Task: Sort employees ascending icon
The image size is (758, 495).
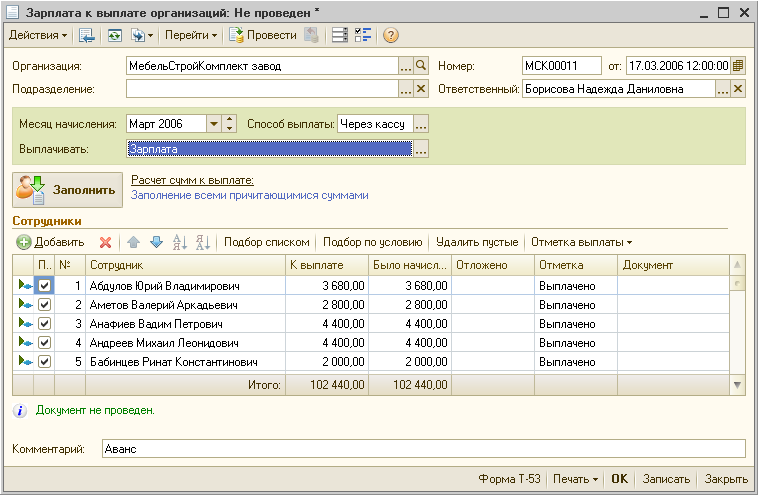Action: [180, 242]
